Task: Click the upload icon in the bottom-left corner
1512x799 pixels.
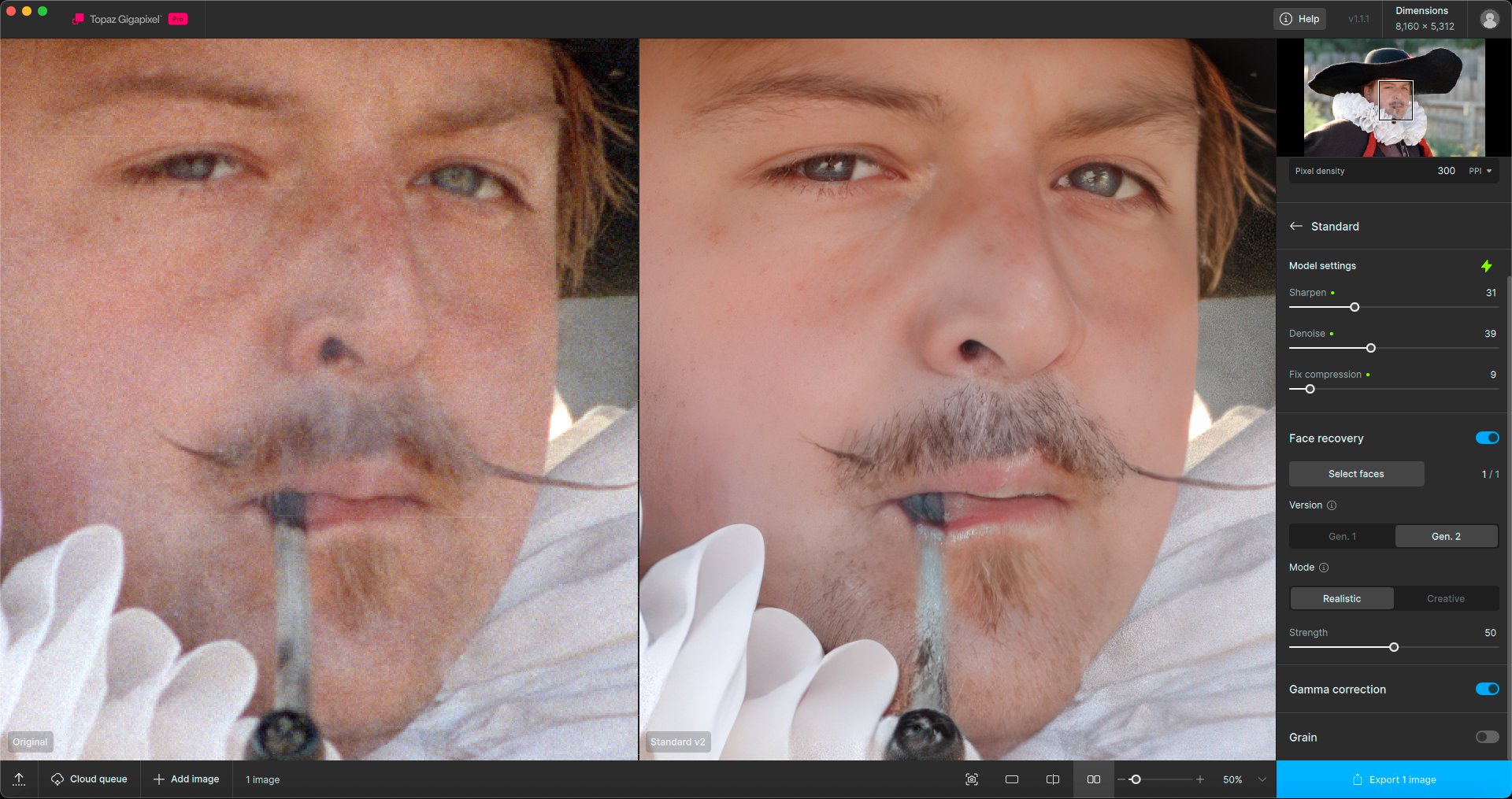Action: tap(19, 779)
